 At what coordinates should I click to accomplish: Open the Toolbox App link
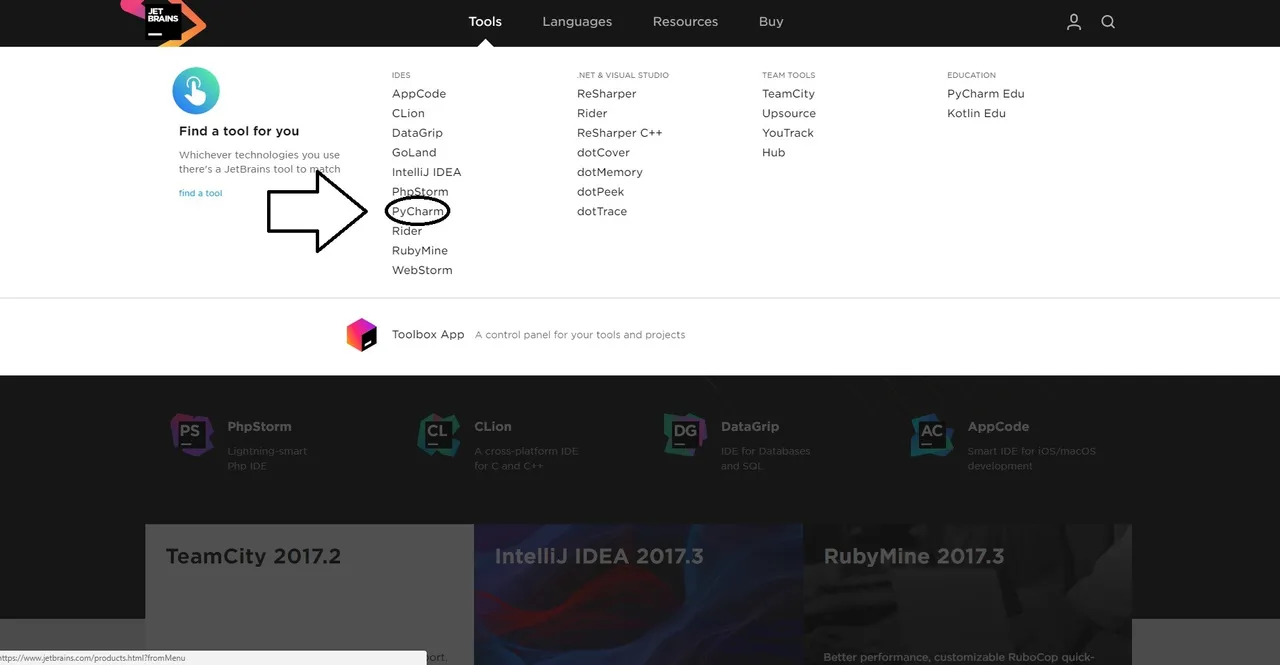428,335
